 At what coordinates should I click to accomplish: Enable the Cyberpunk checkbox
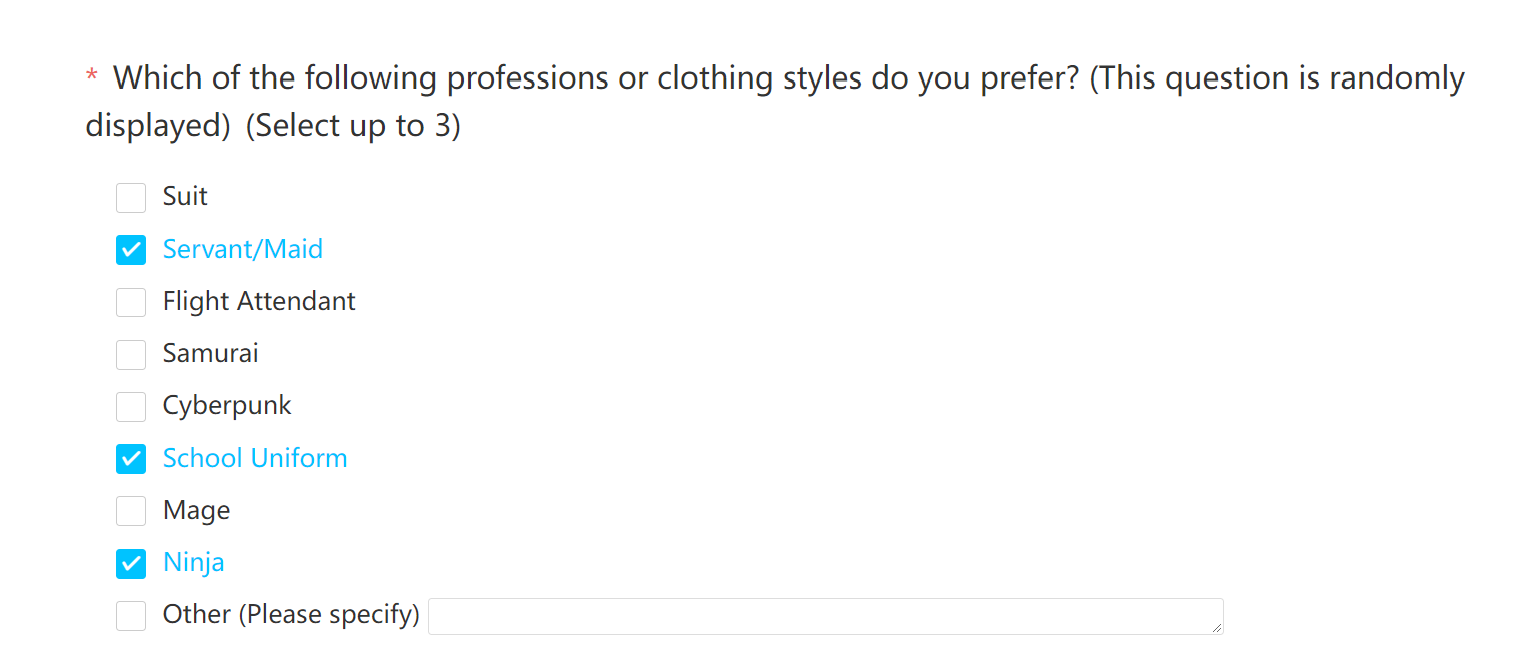point(131,406)
